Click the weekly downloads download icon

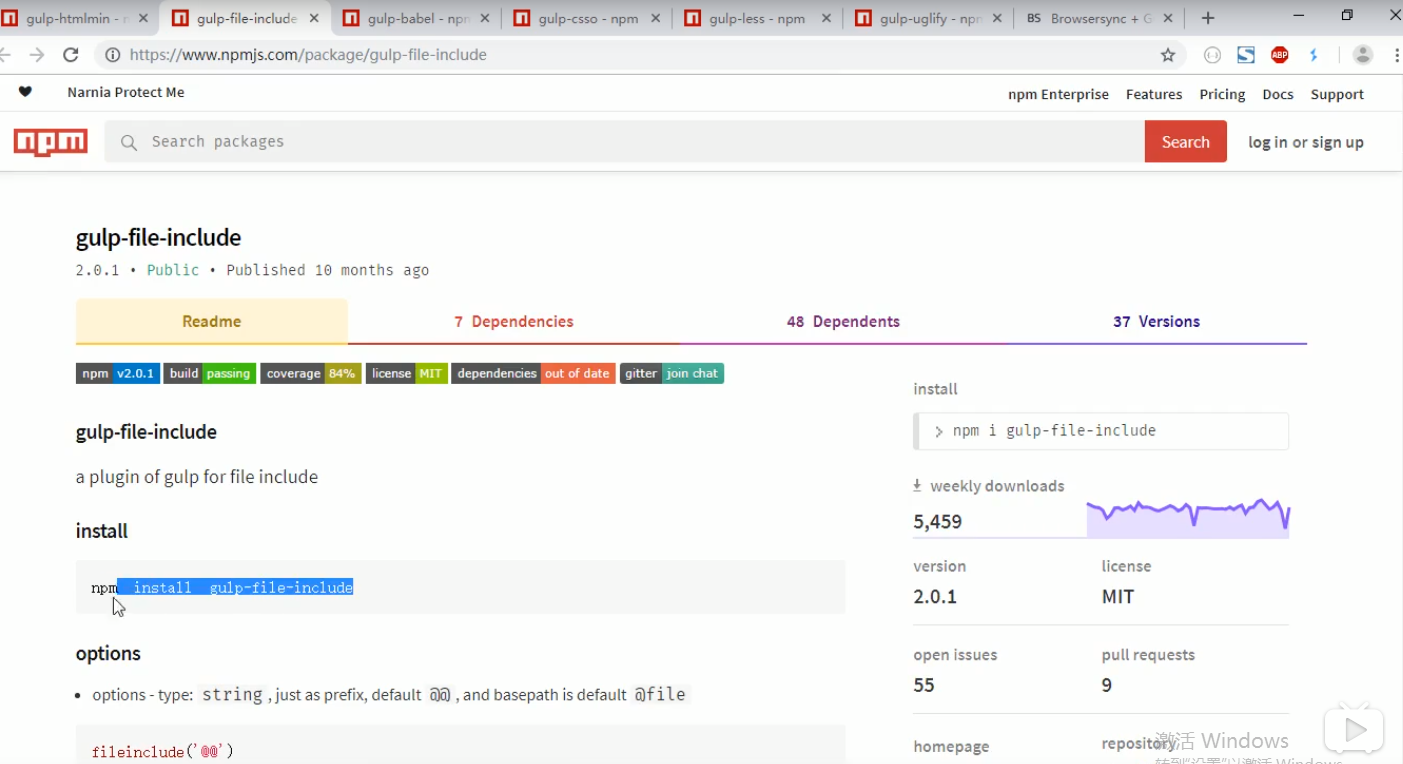tap(917, 485)
